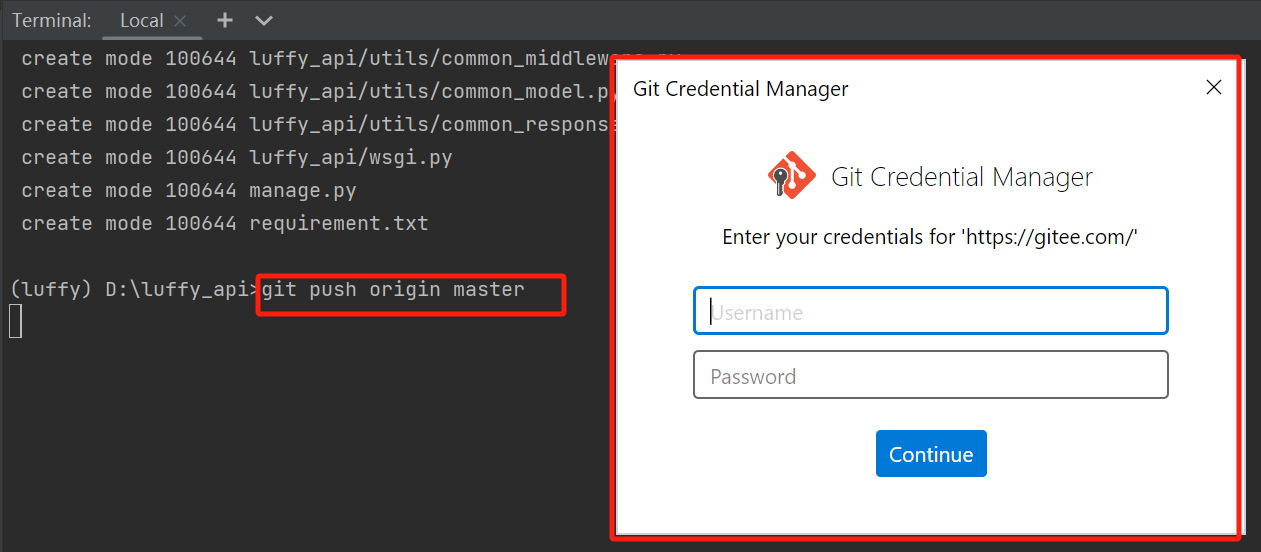Click the large Git Credential Manager heading

pyautogui.click(x=962, y=178)
